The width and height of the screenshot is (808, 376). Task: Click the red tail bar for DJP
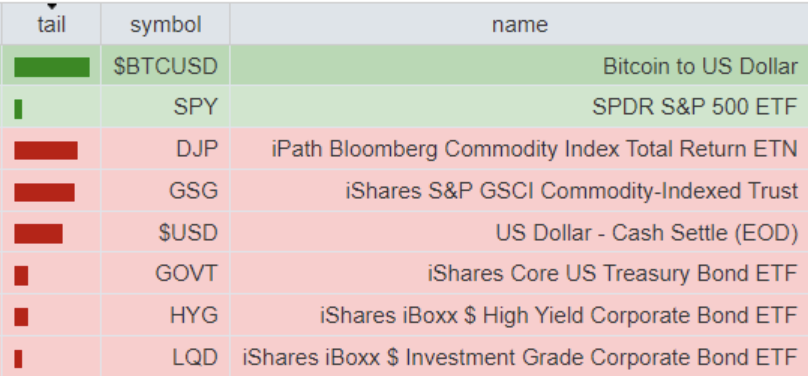coord(46,150)
